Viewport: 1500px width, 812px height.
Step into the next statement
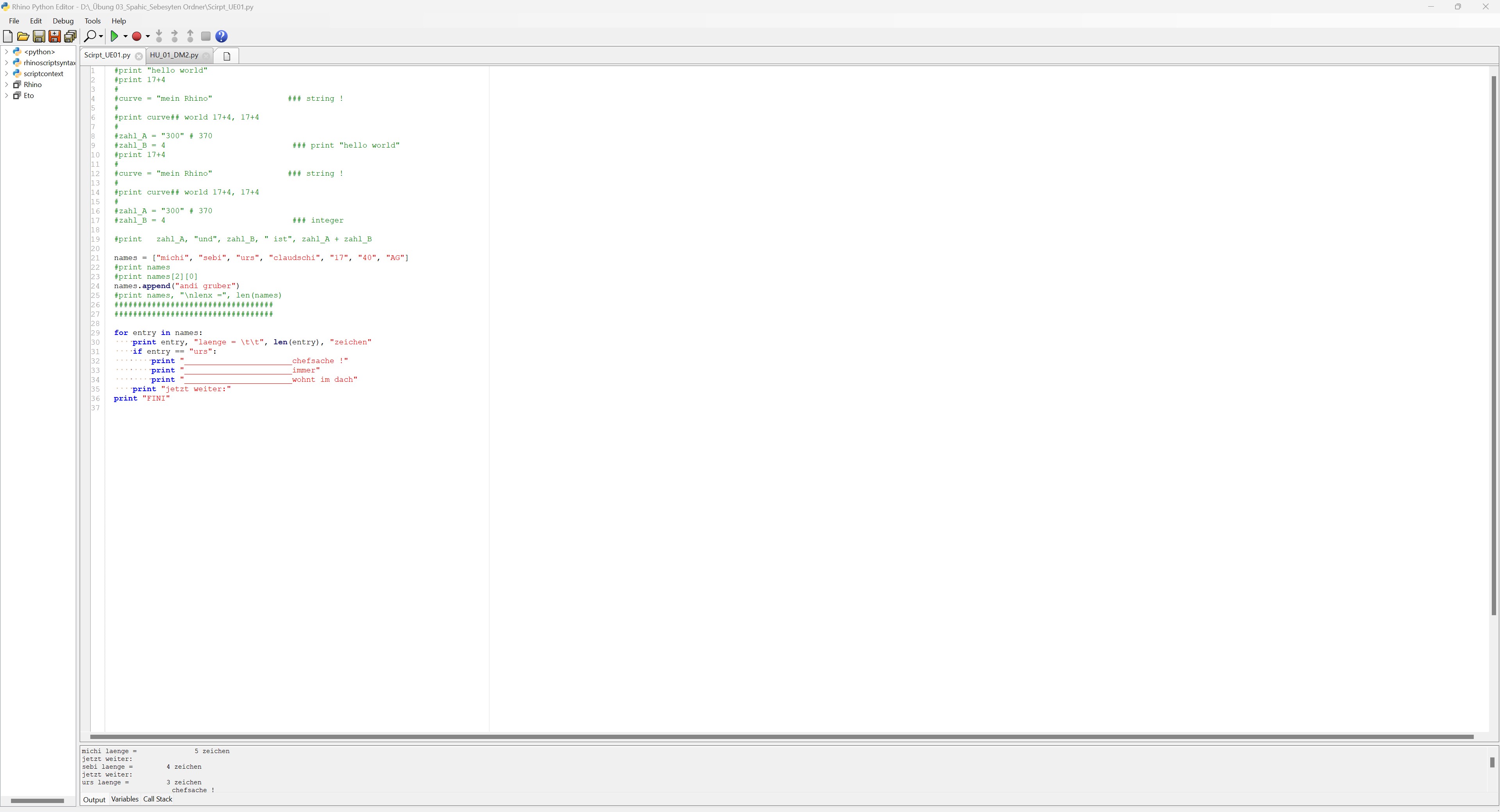[158, 36]
